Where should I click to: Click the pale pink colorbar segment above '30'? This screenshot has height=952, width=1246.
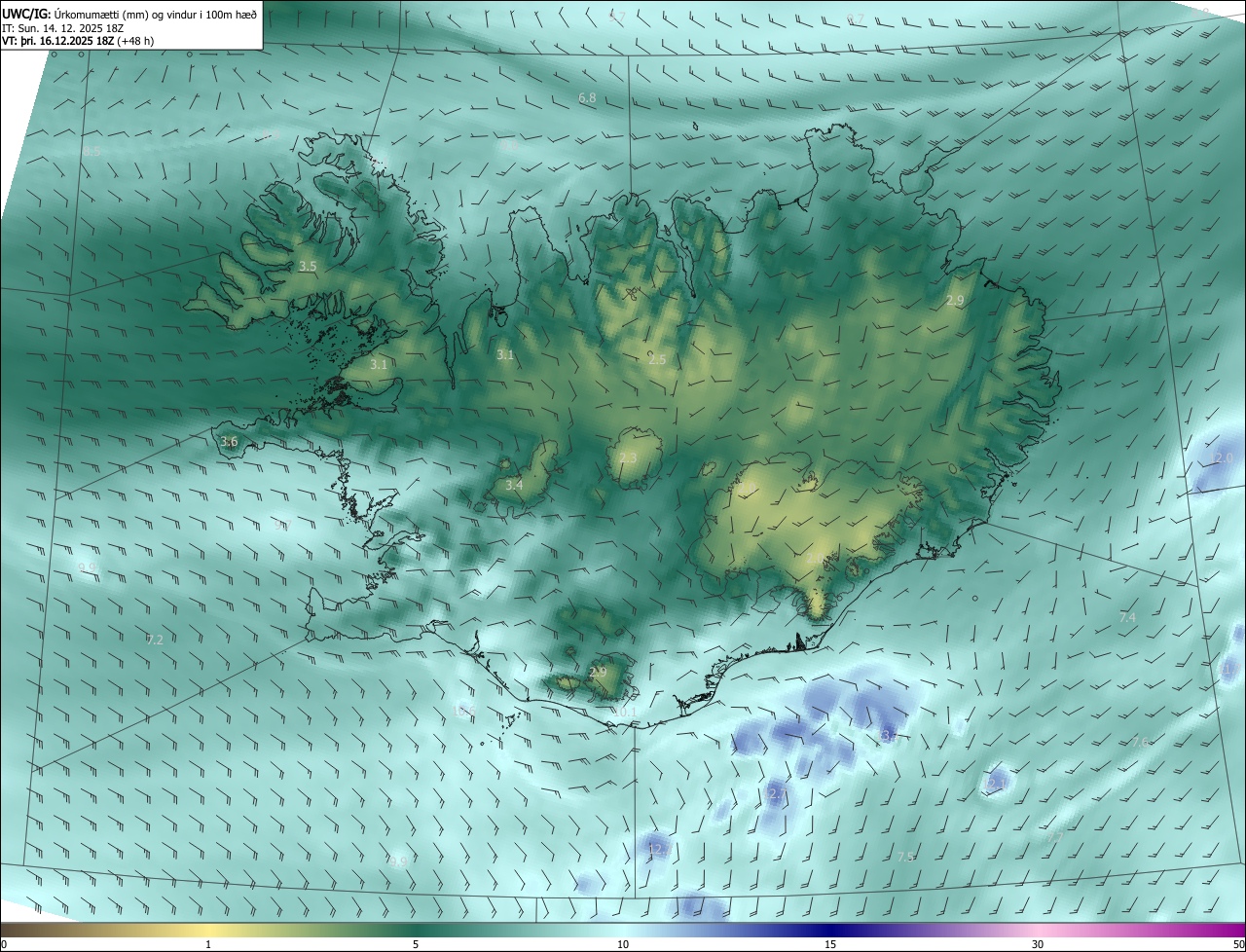tap(1038, 930)
